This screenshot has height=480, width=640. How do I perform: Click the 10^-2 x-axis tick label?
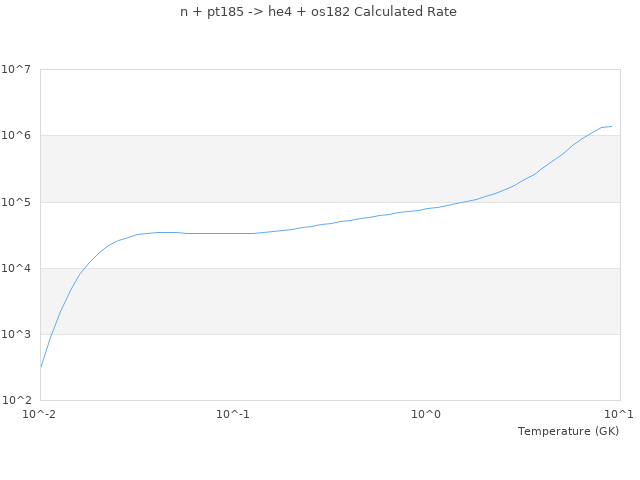coord(40,414)
